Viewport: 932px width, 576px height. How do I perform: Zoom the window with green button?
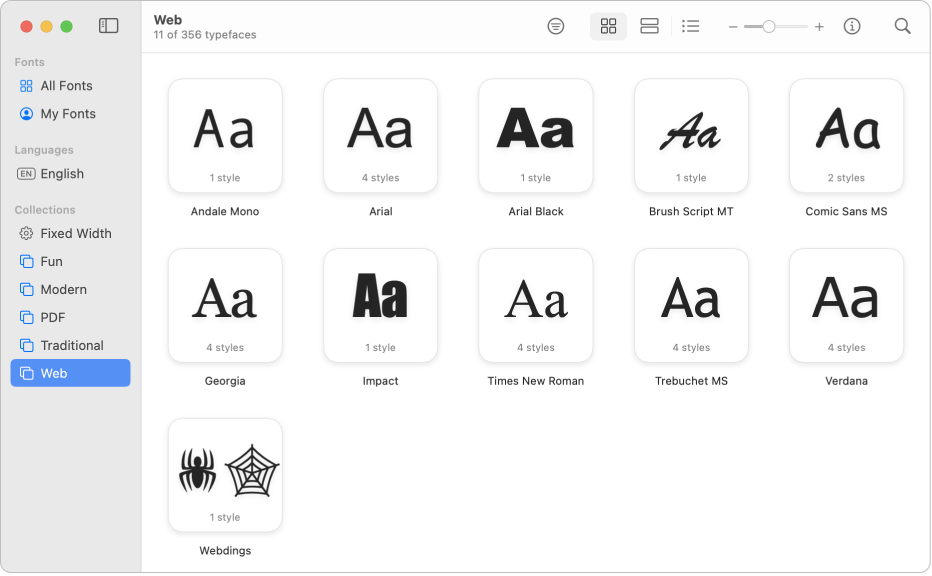coord(67,26)
